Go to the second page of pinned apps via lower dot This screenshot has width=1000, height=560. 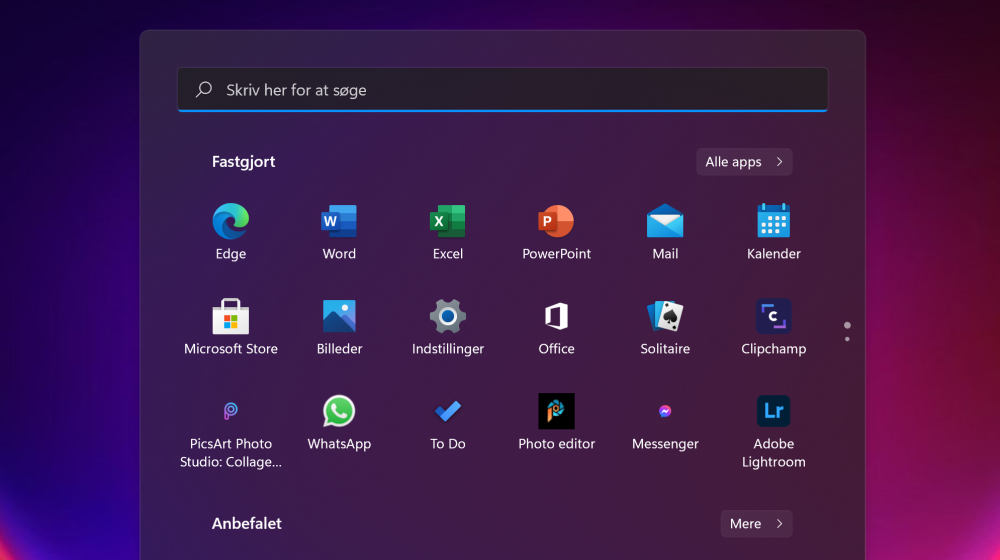pyautogui.click(x=847, y=339)
